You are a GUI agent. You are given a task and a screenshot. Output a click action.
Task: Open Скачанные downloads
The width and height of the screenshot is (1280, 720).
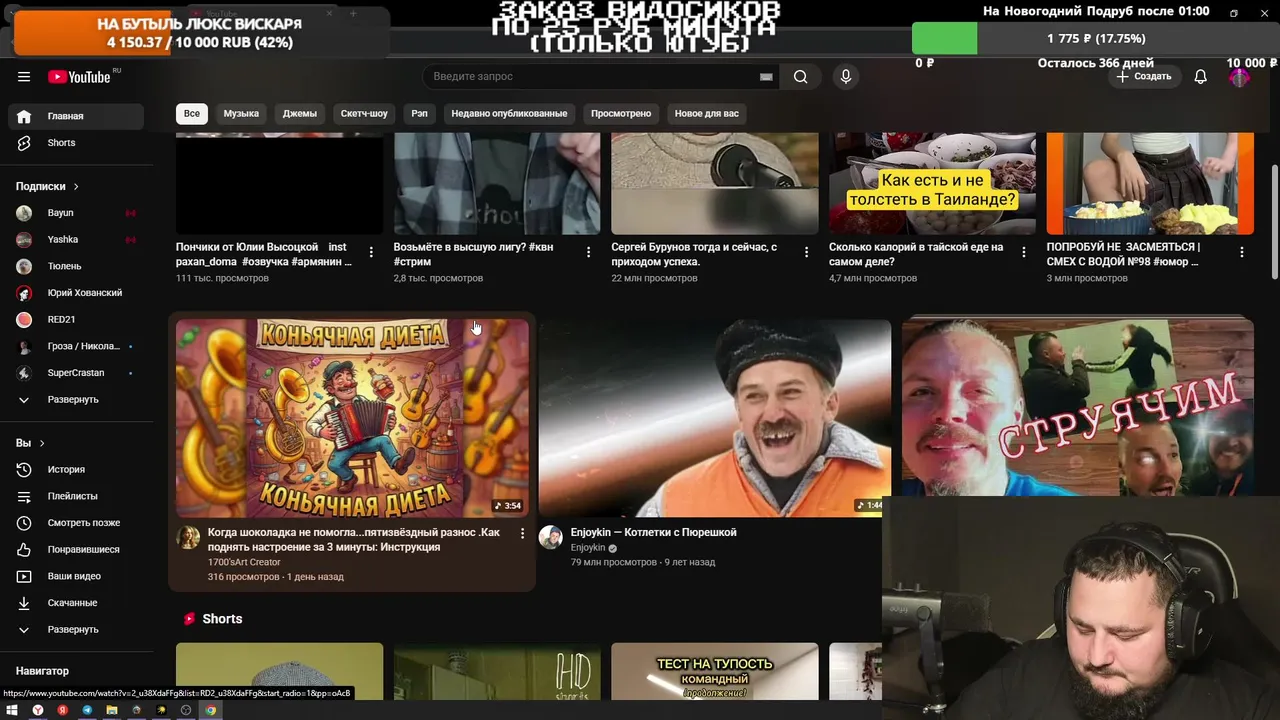(76, 603)
